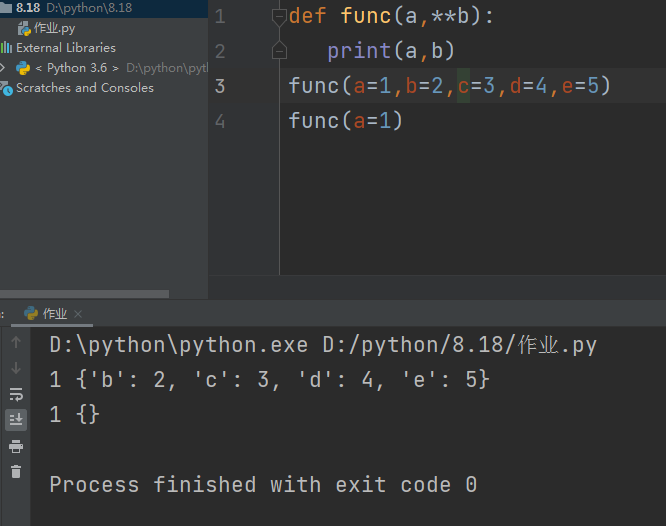The image size is (666, 526).
Task: Click the fold-end marker on line 2
Action: pyautogui.click(x=279, y=50)
